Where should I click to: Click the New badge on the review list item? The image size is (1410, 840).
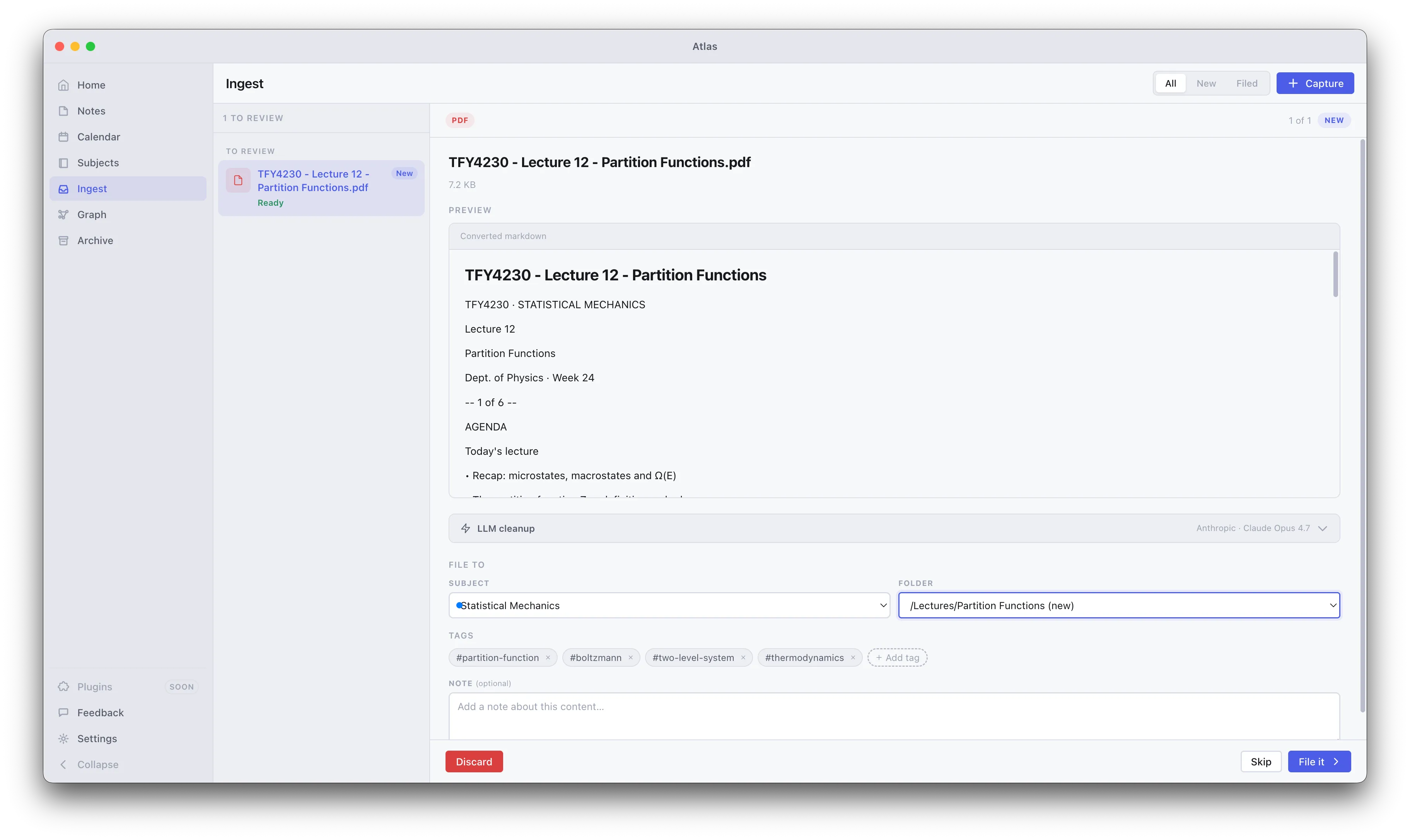coord(404,174)
